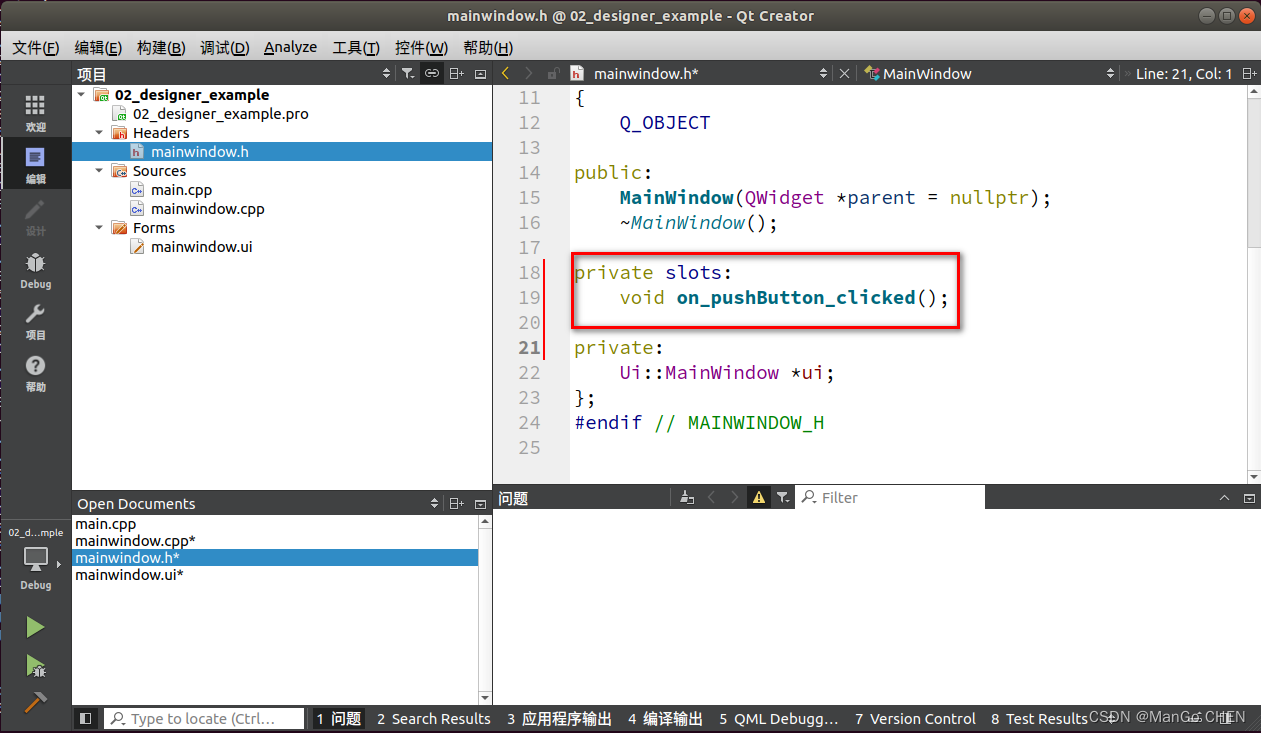Open the 编辑(E) menu
The height and width of the screenshot is (733, 1261).
tap(98, 47)
